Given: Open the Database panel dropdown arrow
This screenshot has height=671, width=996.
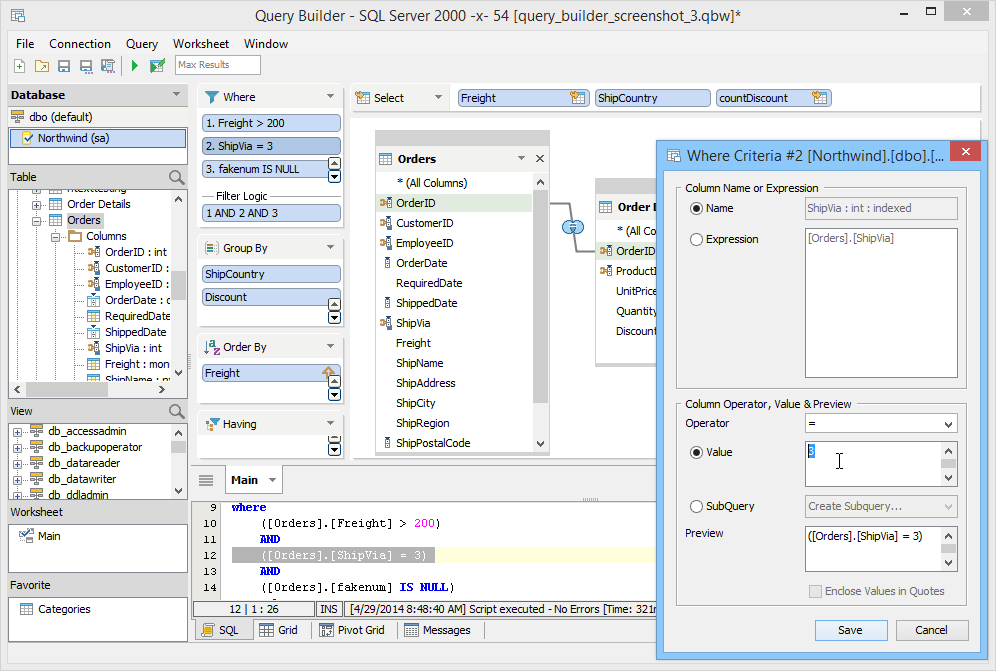Looking at the screenshot, I should click(x=176, y=95).
